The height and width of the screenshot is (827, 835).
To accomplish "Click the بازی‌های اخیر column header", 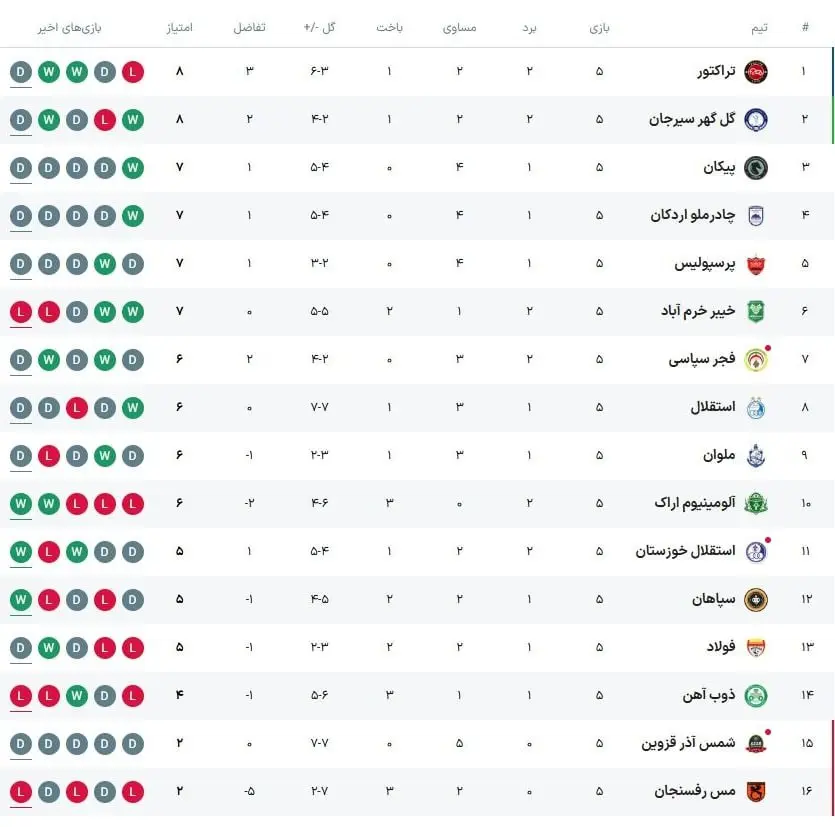I will click(x=69, y=28).
